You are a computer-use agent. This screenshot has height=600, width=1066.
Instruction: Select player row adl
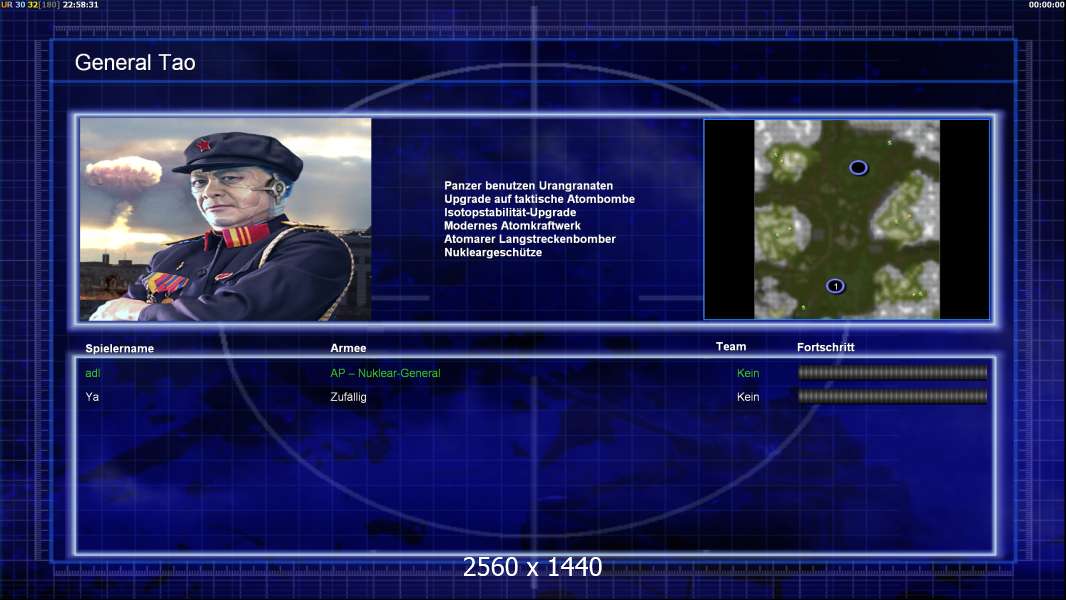coord(535,373)
